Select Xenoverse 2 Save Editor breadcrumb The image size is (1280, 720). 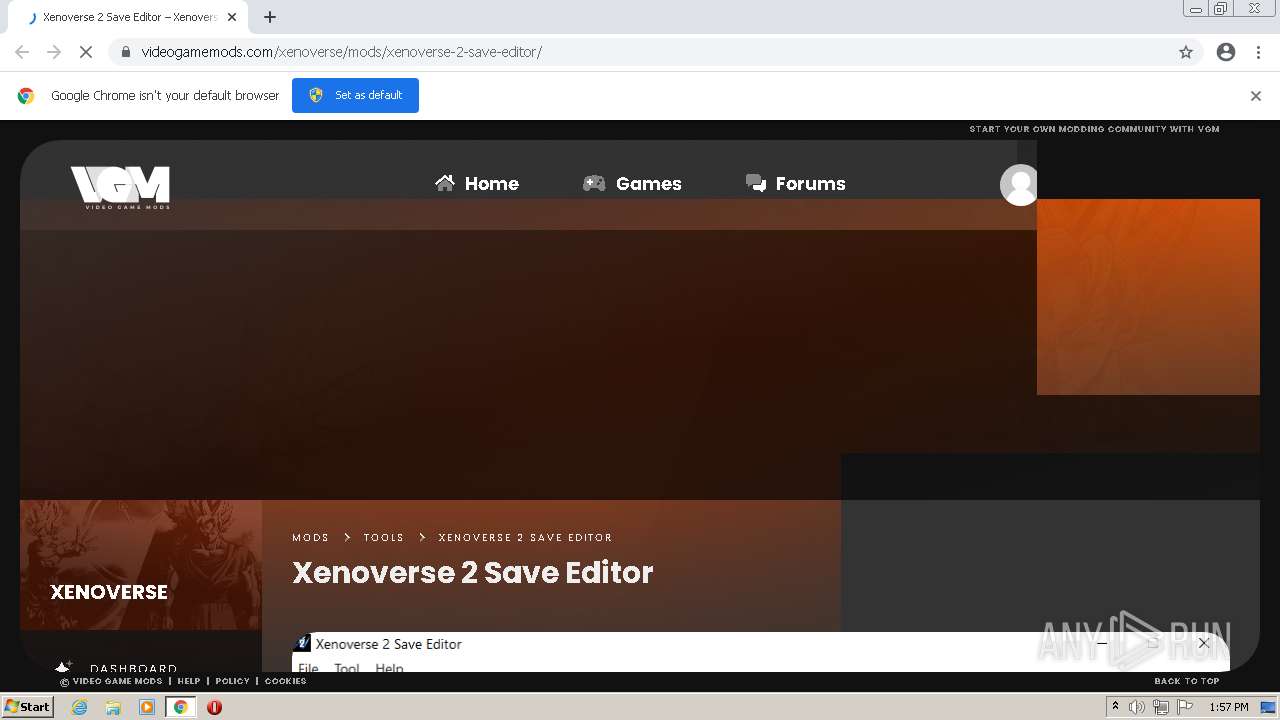(x=525, y=537)
